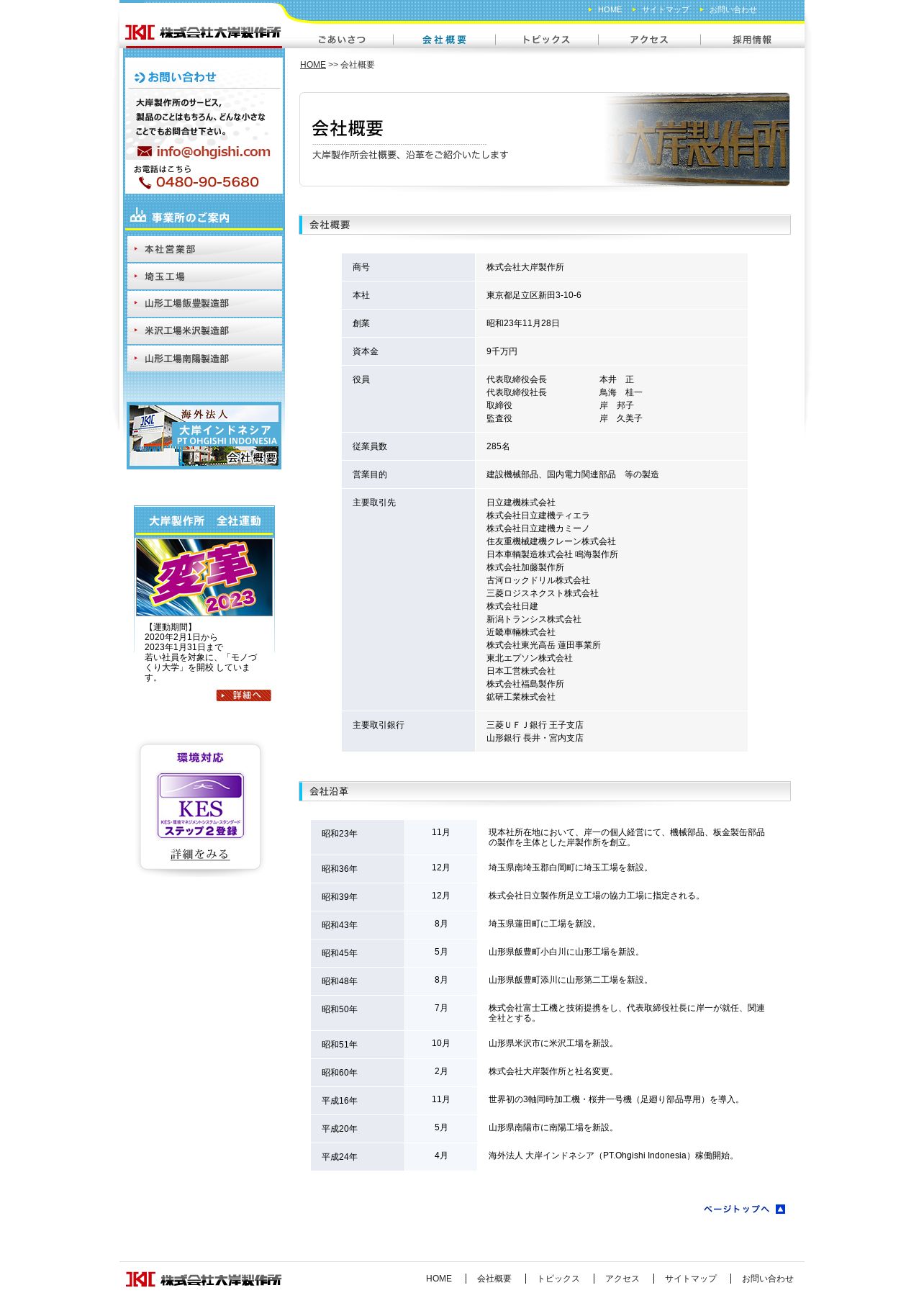Viewport: 924px width, 1311px height.
Task: Open アクセス in the footer menu
Action: (622, 1279)
